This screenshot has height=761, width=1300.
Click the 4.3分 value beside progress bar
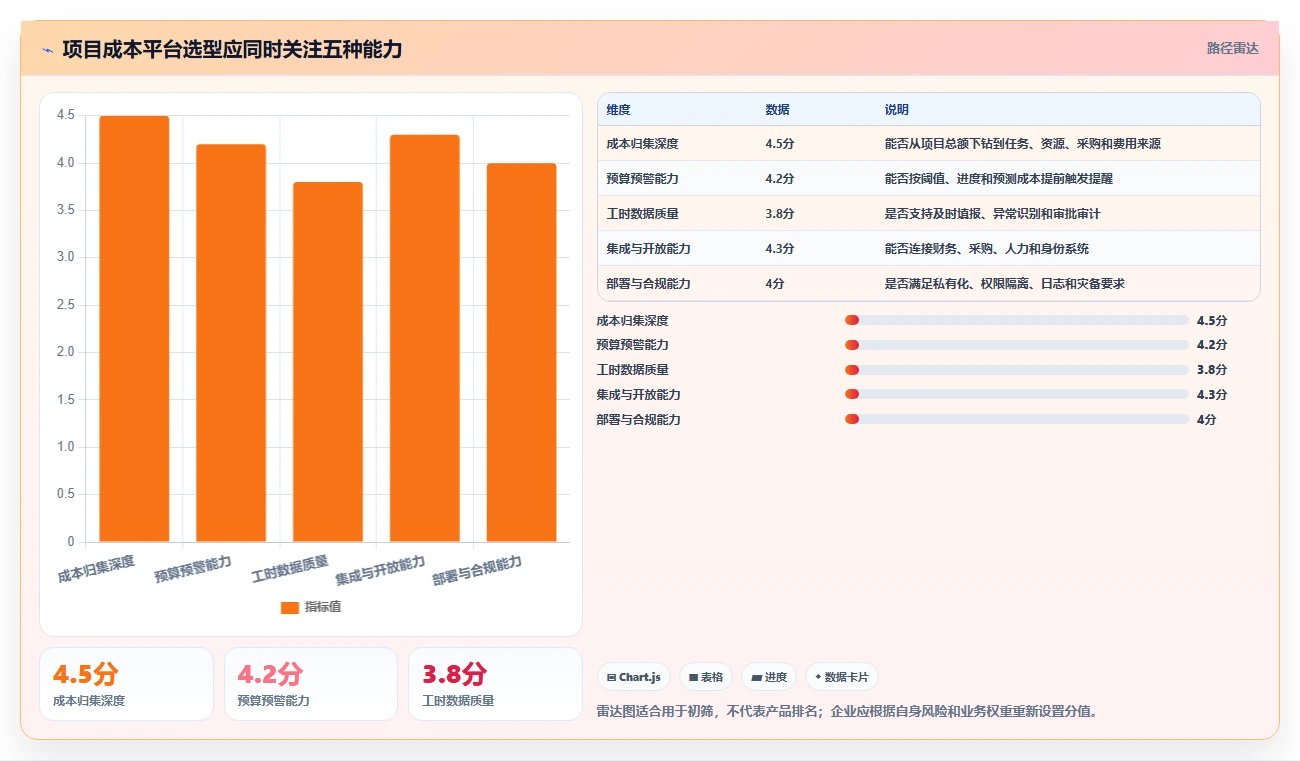(x=1211, y=395)
